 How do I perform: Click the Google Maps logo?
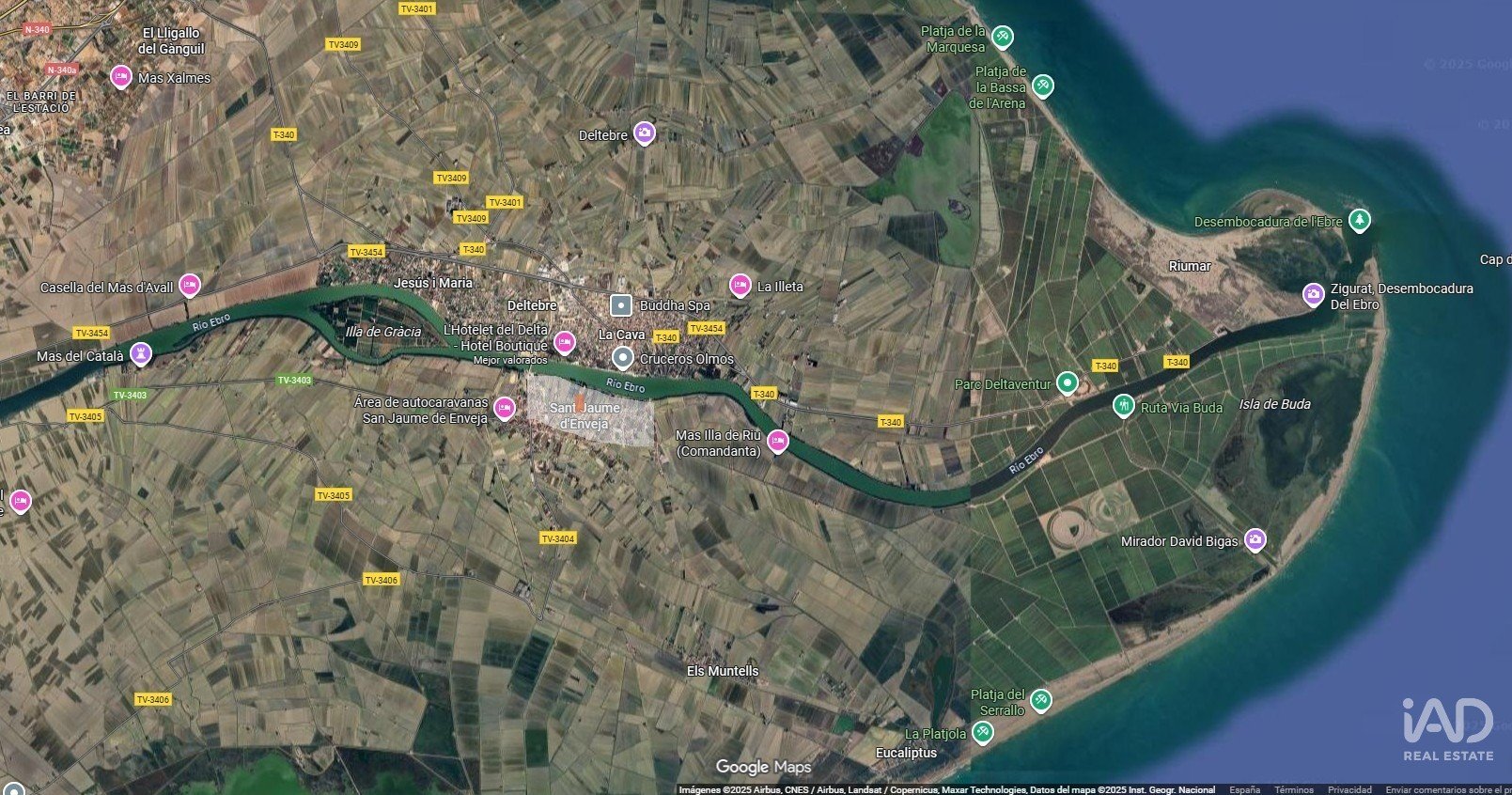click(x=762, y=767)
